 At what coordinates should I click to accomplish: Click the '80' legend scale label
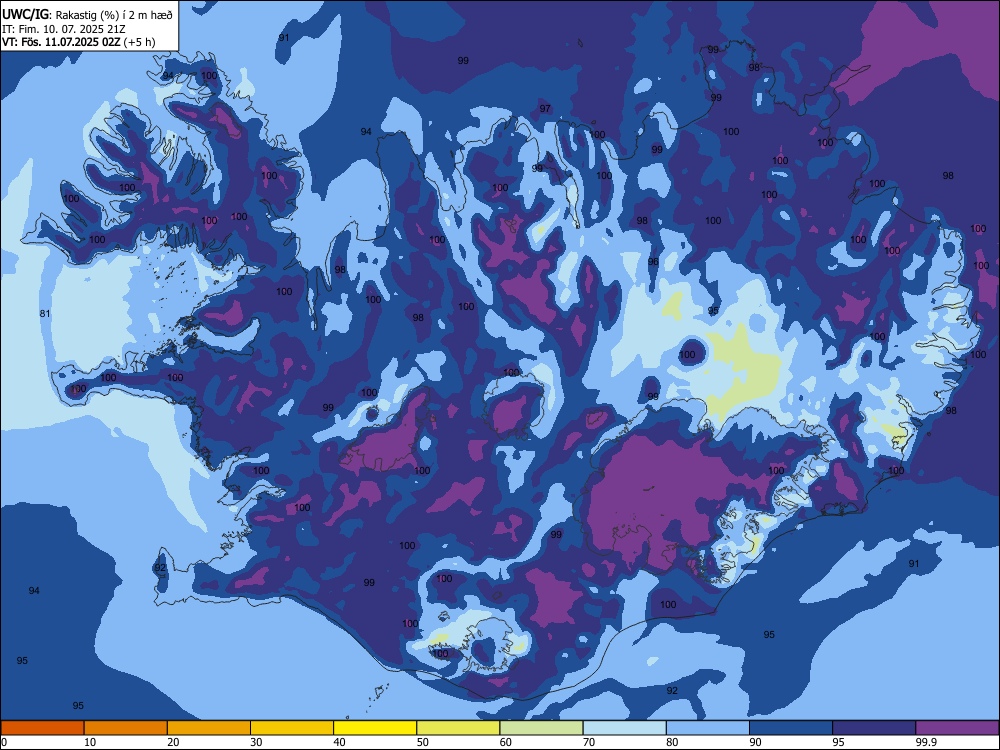tap(672, 742)
